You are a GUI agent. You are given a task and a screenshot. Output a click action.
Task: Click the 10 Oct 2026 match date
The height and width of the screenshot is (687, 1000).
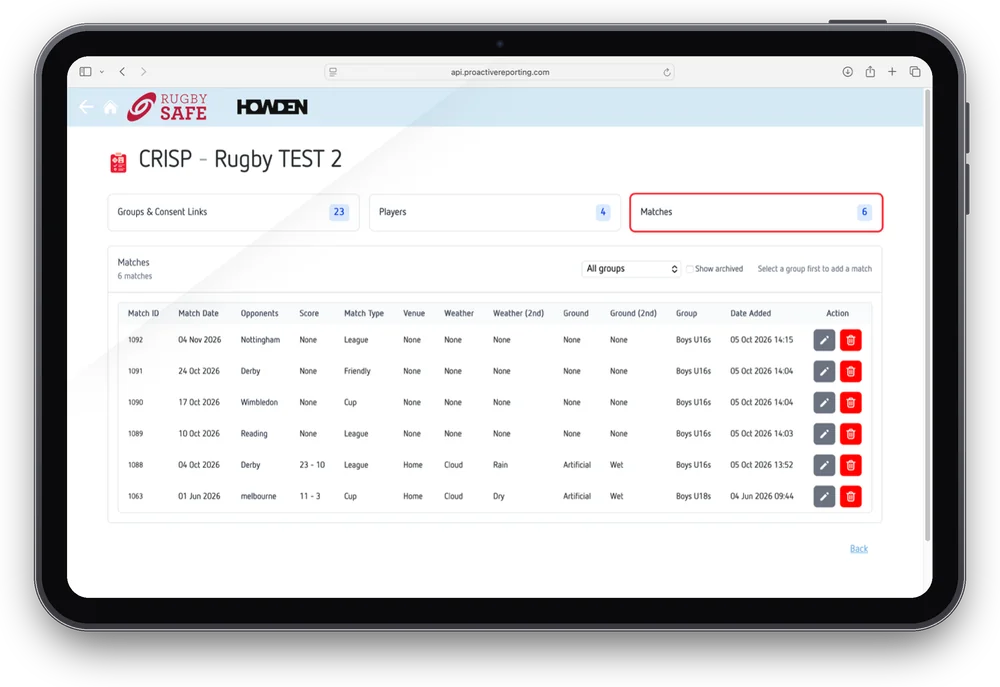click(199, 434)
